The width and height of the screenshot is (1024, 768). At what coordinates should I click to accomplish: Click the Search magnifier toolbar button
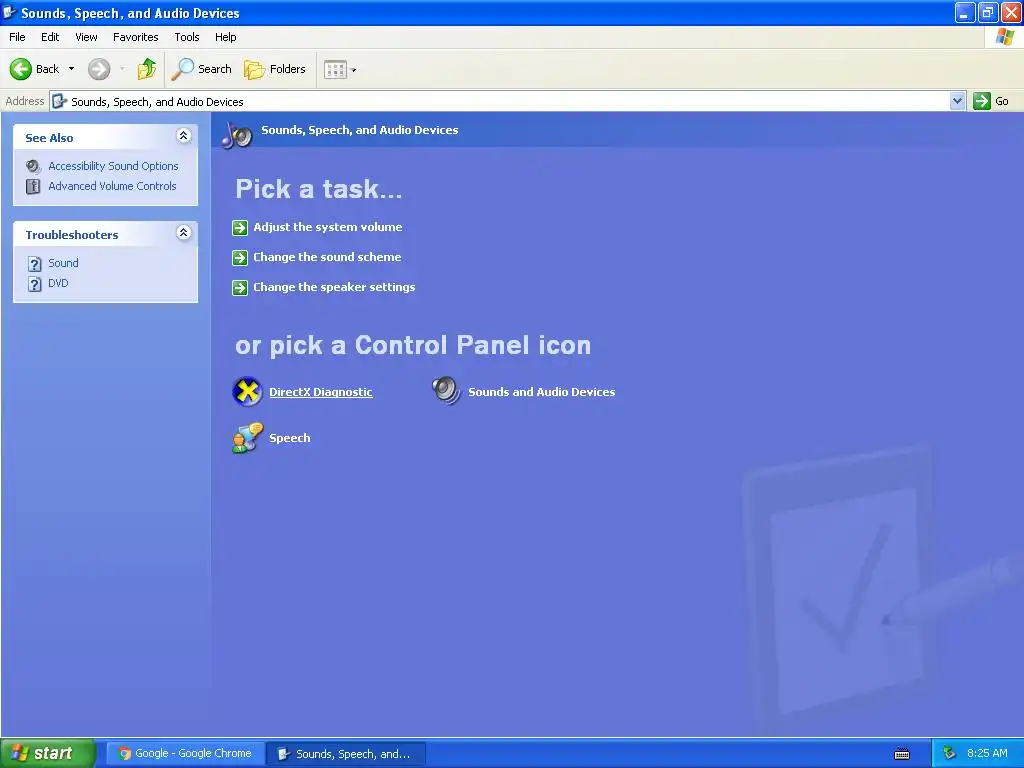(x=201, y=69)
